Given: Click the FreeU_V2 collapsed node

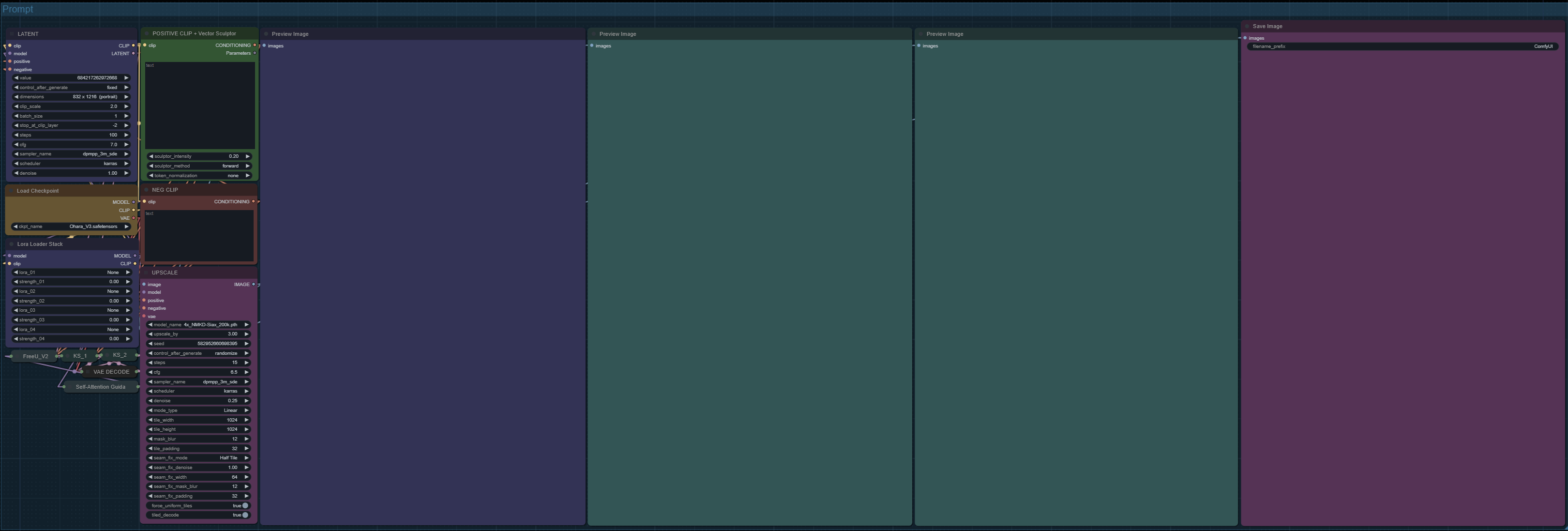Looking at the screenshot, I should click(x=35, y=356).
